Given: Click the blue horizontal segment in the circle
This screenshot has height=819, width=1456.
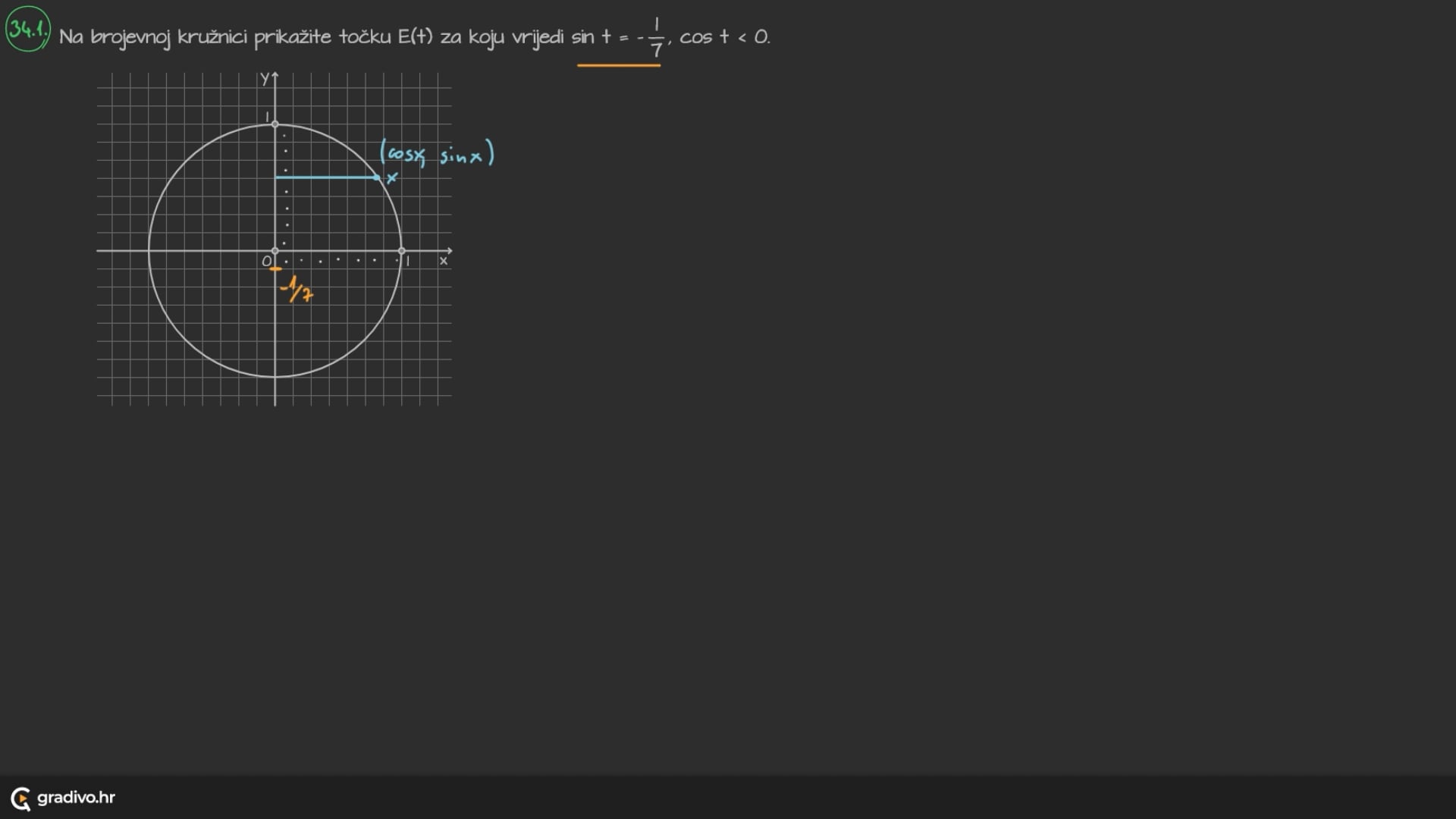Looking at the screenshot, I should pyautogui.click(x=326, y=177).
